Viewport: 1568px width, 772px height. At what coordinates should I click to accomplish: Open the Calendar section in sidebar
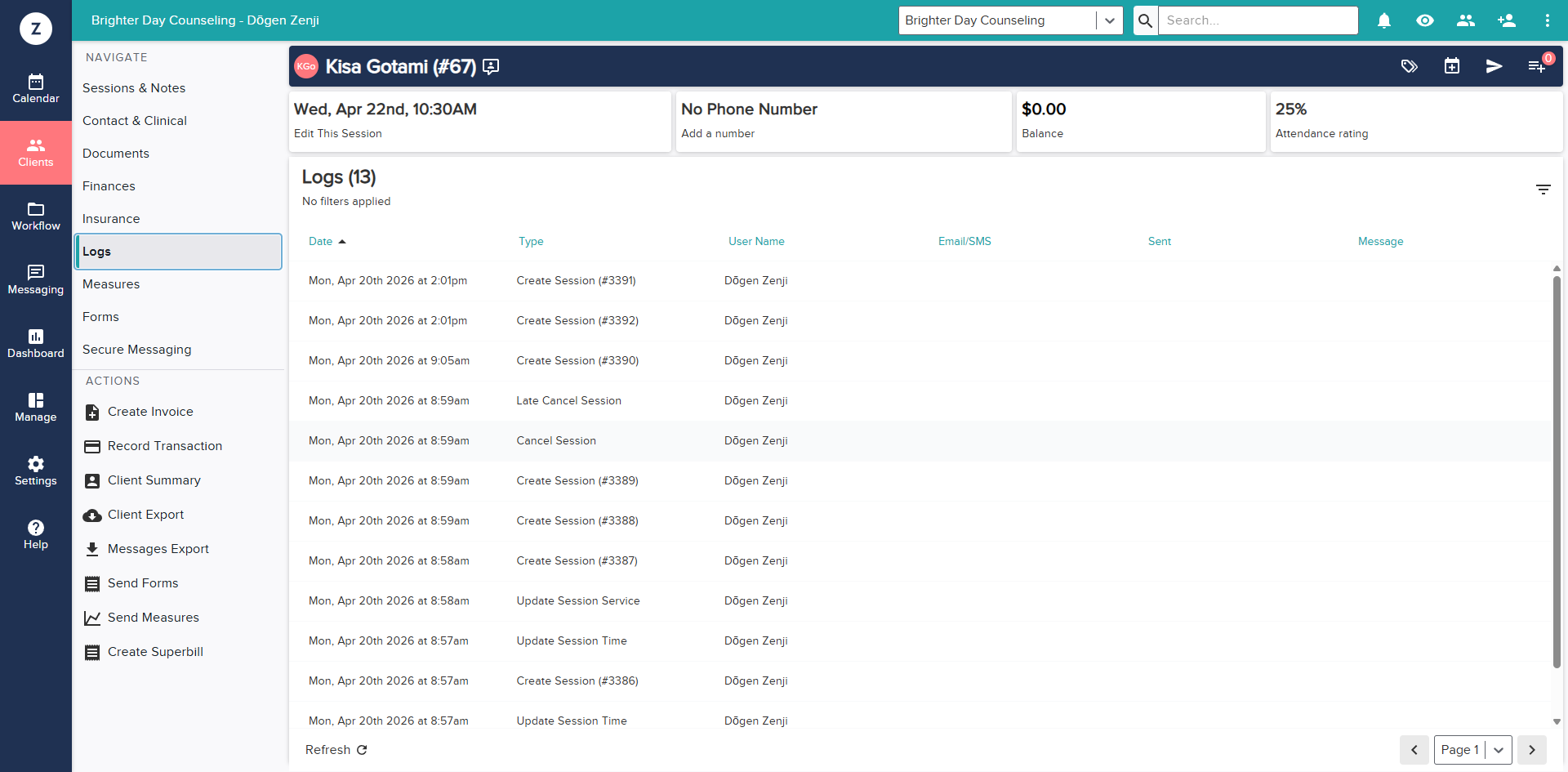pos(36,89)
